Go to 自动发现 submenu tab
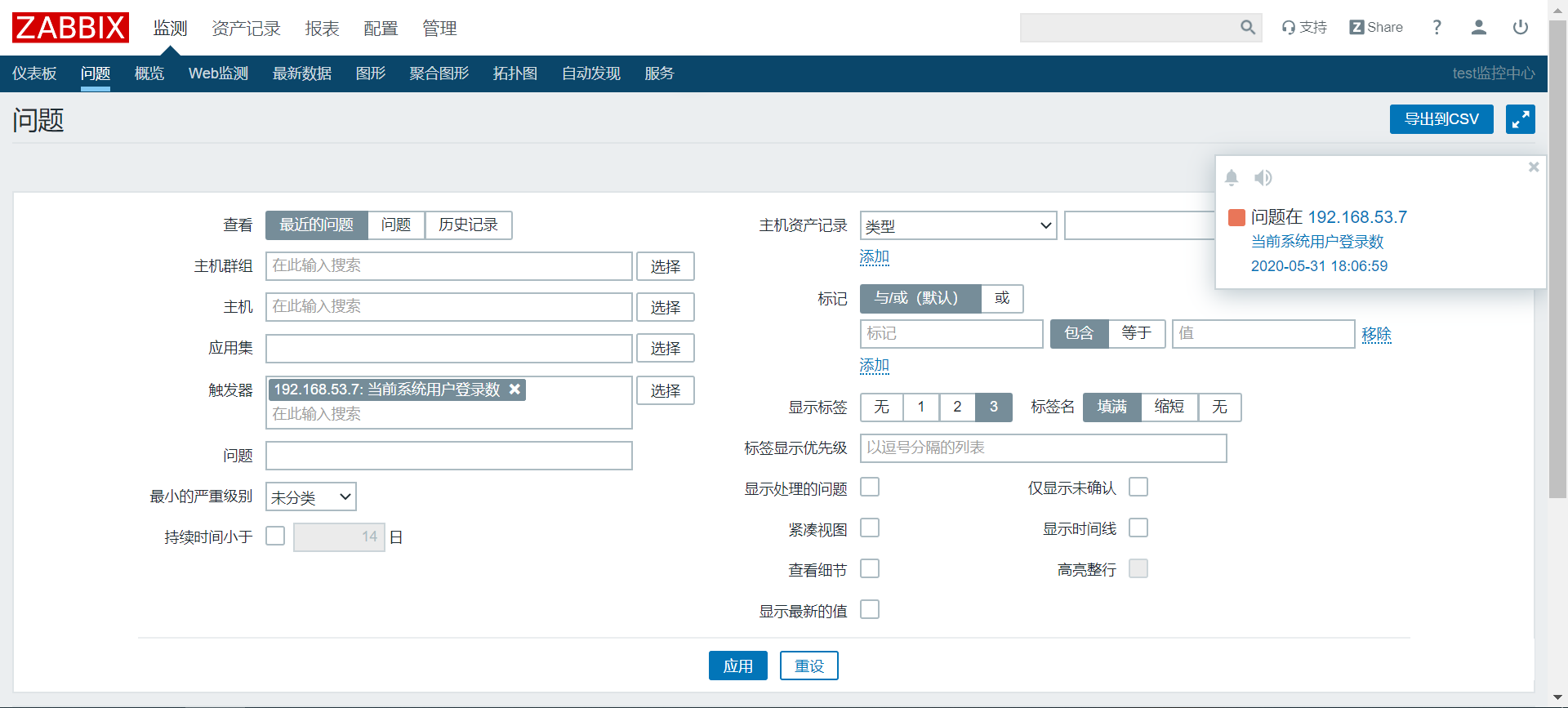The width and height of the screenshot is (1568, 708). [x=591, y=73]
